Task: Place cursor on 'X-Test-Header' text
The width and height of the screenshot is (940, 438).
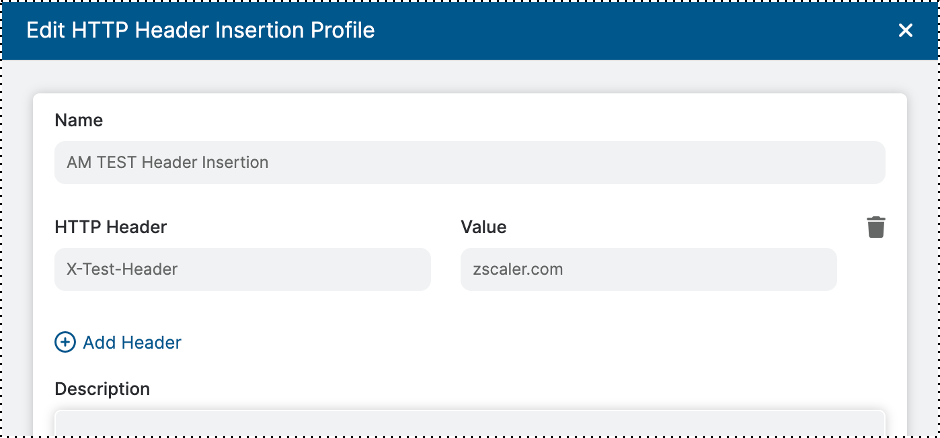Action: (115, 269)
